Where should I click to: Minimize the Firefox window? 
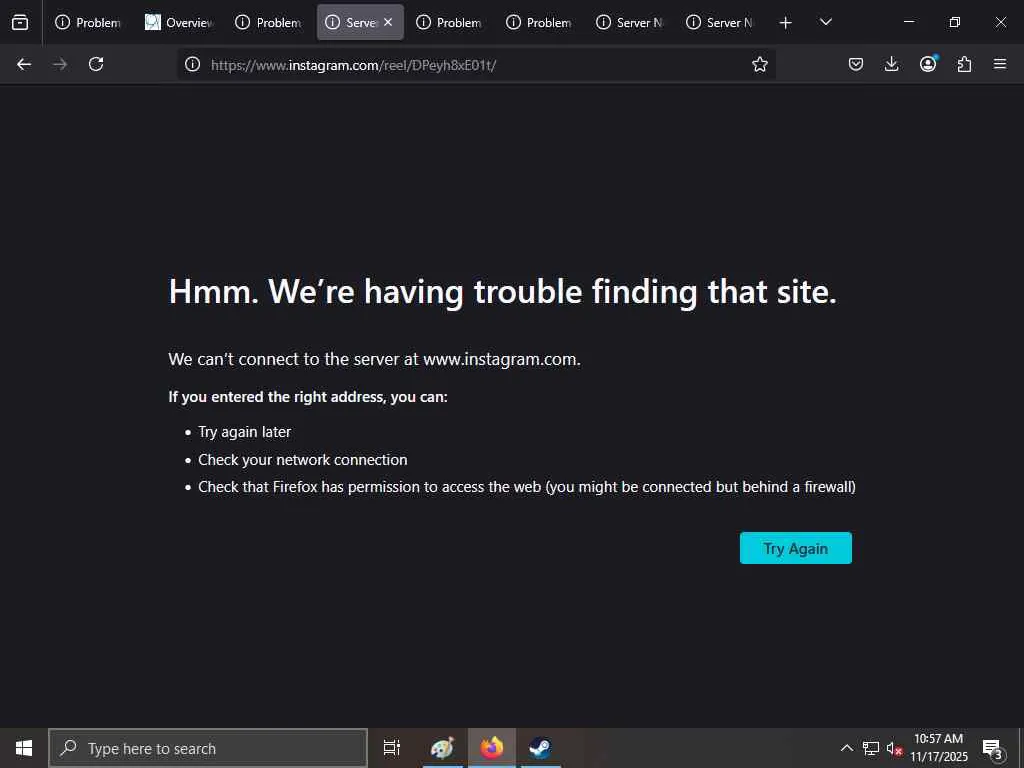(x=908, y=22)
